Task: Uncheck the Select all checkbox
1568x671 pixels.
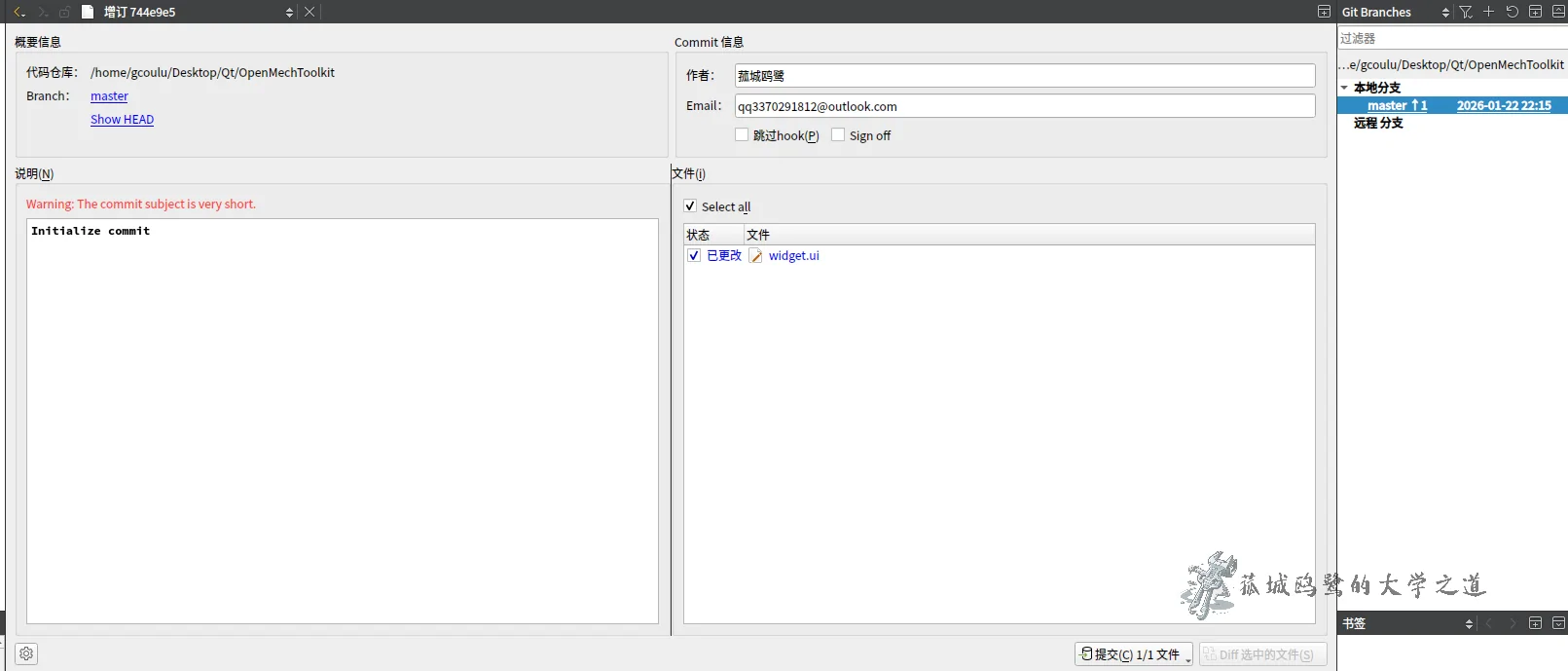Action: pyautogui.click(x=690, y=206)
